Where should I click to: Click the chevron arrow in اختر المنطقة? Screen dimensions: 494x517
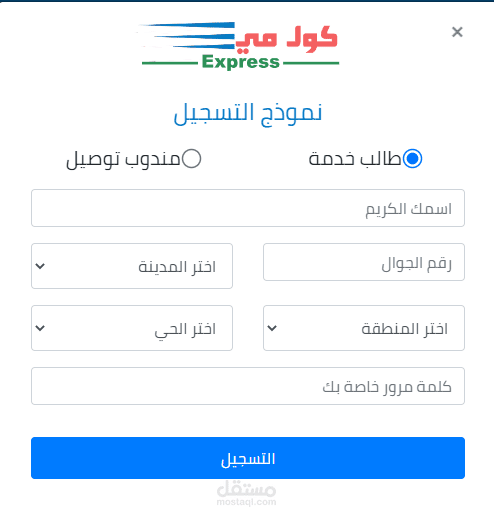(272, 328)
